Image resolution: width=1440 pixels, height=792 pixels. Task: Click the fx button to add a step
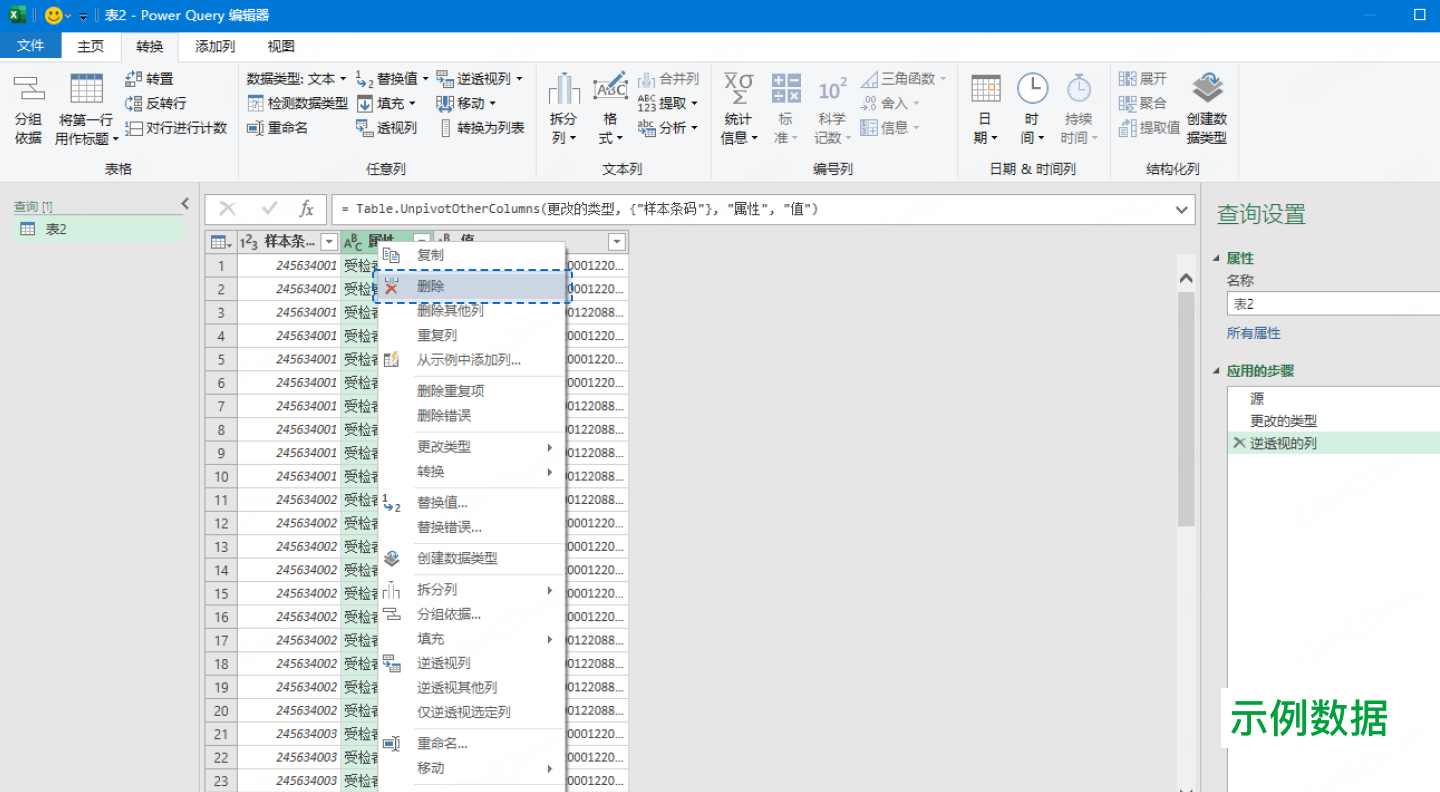click(x=308, y=209)
